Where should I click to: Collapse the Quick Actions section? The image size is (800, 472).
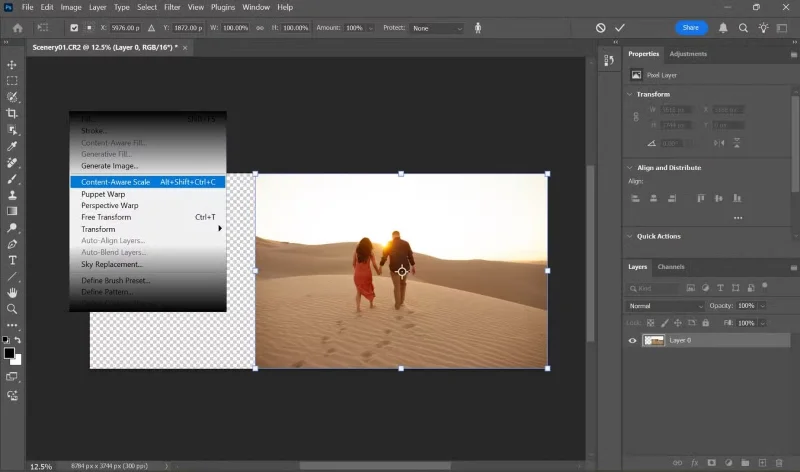point(630,236)
